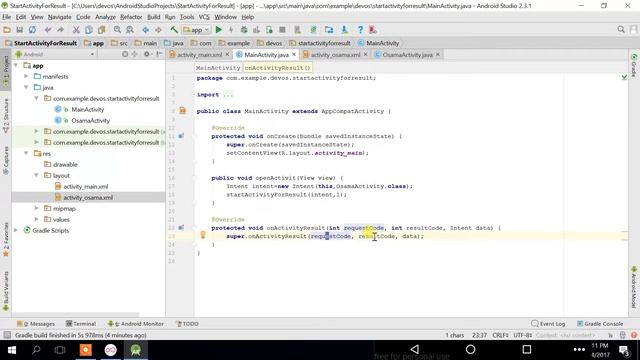Open the Android Monitor tool window

136,324
